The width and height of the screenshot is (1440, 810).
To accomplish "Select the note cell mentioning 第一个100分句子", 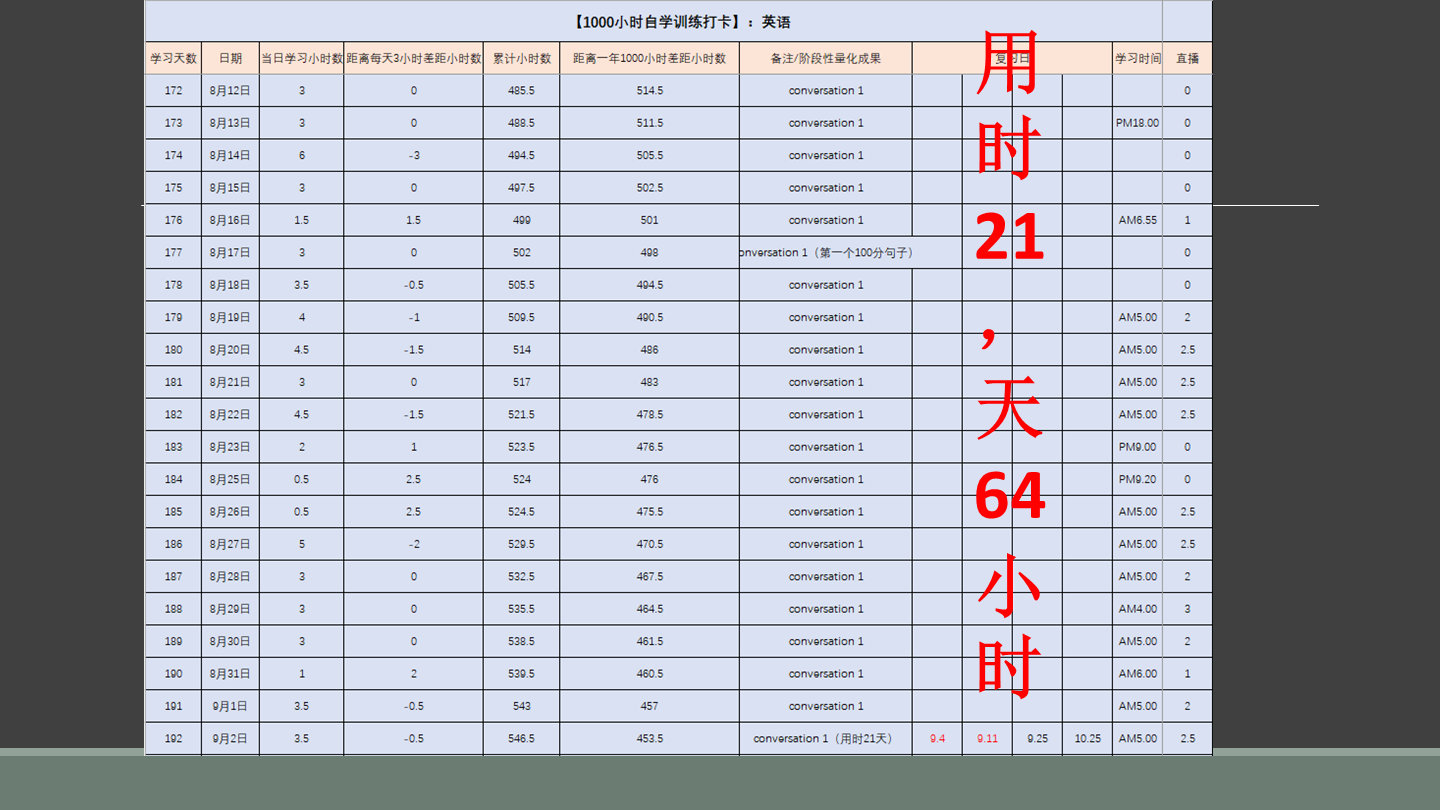I will (826, 253).
